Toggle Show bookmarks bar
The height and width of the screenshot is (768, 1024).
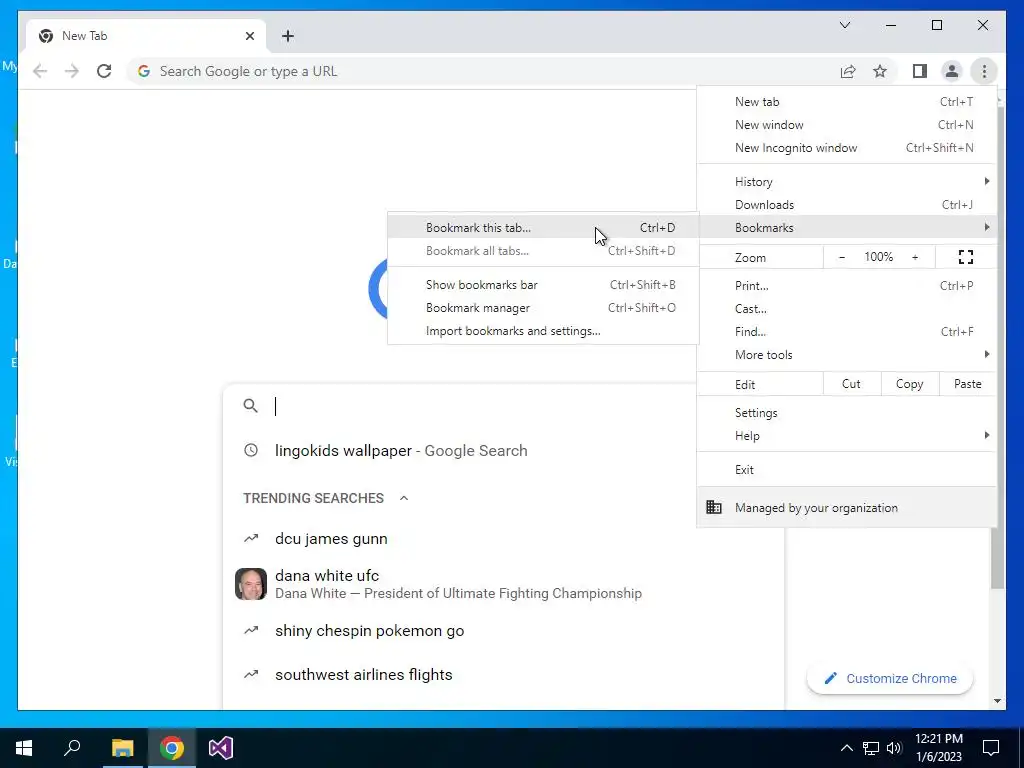click(x=543, y=285)
